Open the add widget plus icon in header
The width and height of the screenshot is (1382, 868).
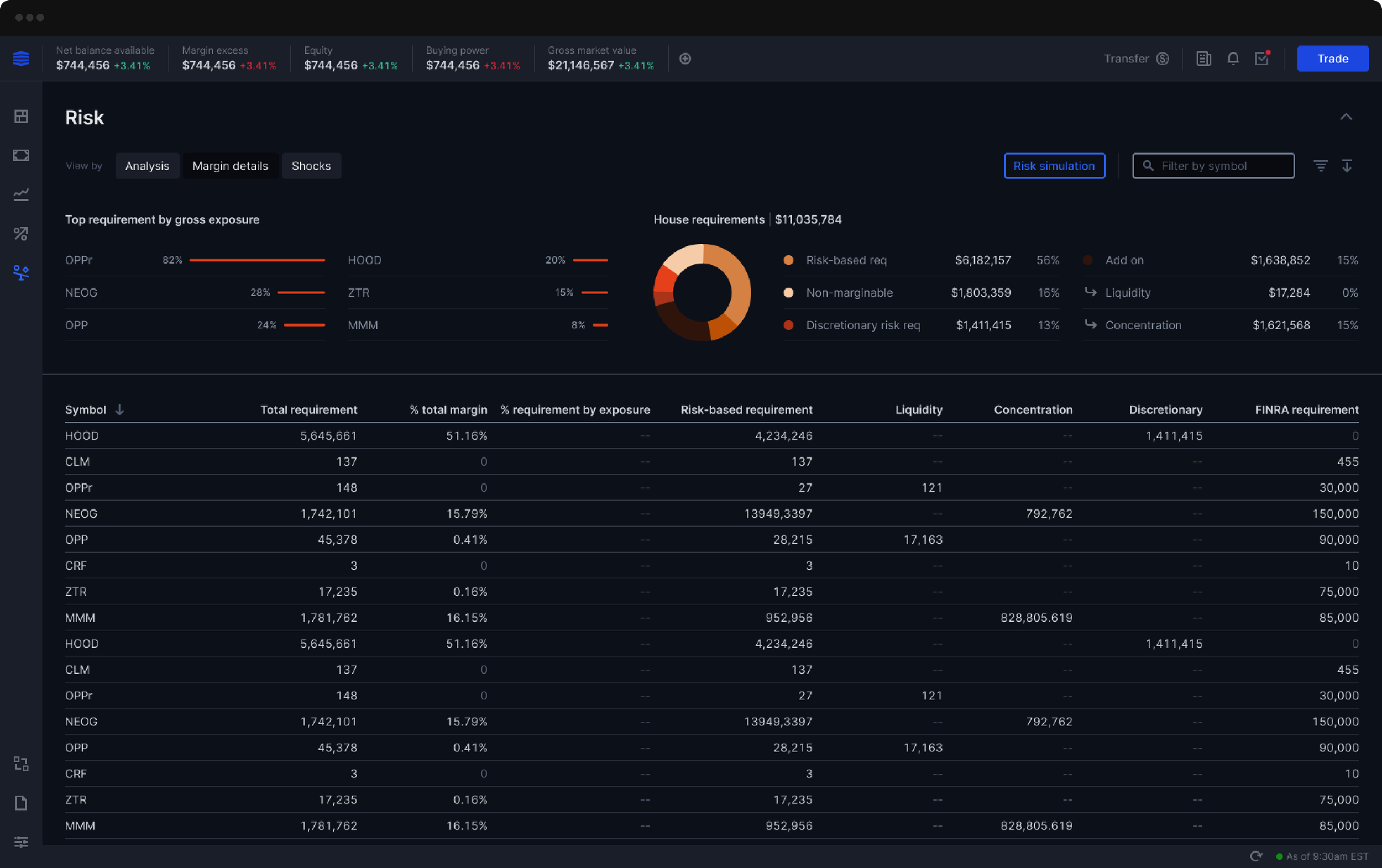(x=685, y=59)
